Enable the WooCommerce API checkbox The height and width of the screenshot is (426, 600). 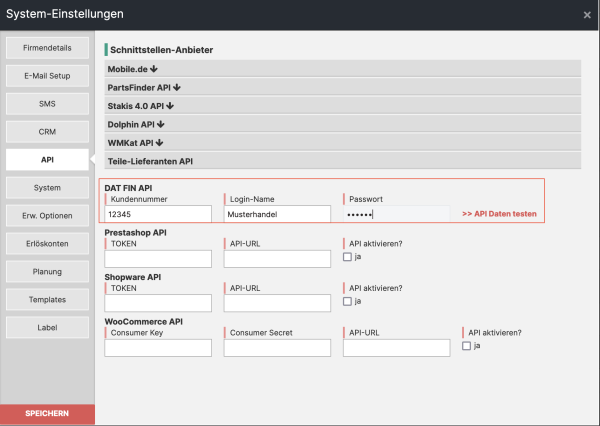pyautogui.click(x=467, y=346)
